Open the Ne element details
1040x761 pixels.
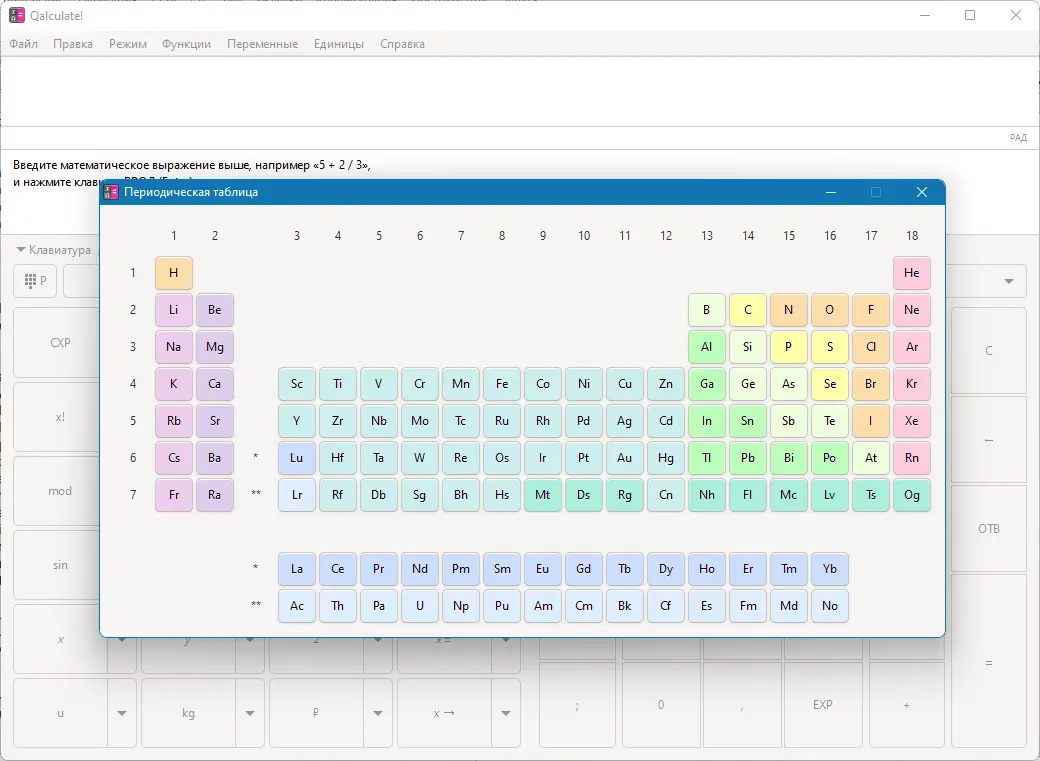912,310
